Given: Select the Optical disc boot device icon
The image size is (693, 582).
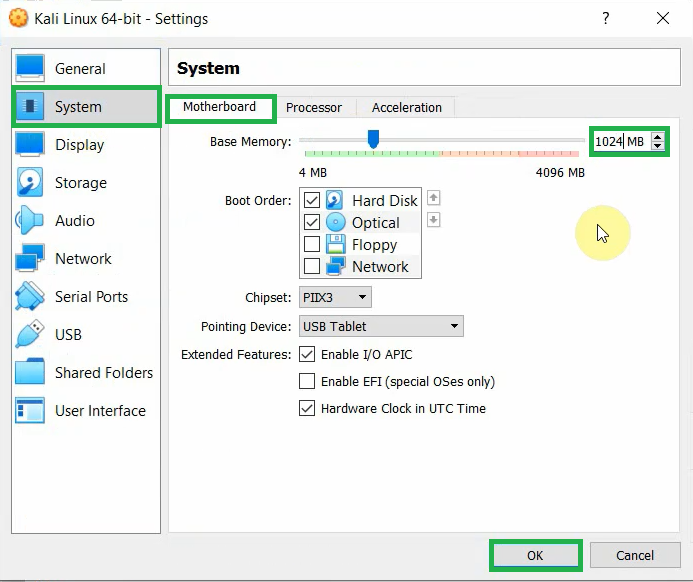Looking at the screenshot, I should pyautogui.click(x=335, y=222).
